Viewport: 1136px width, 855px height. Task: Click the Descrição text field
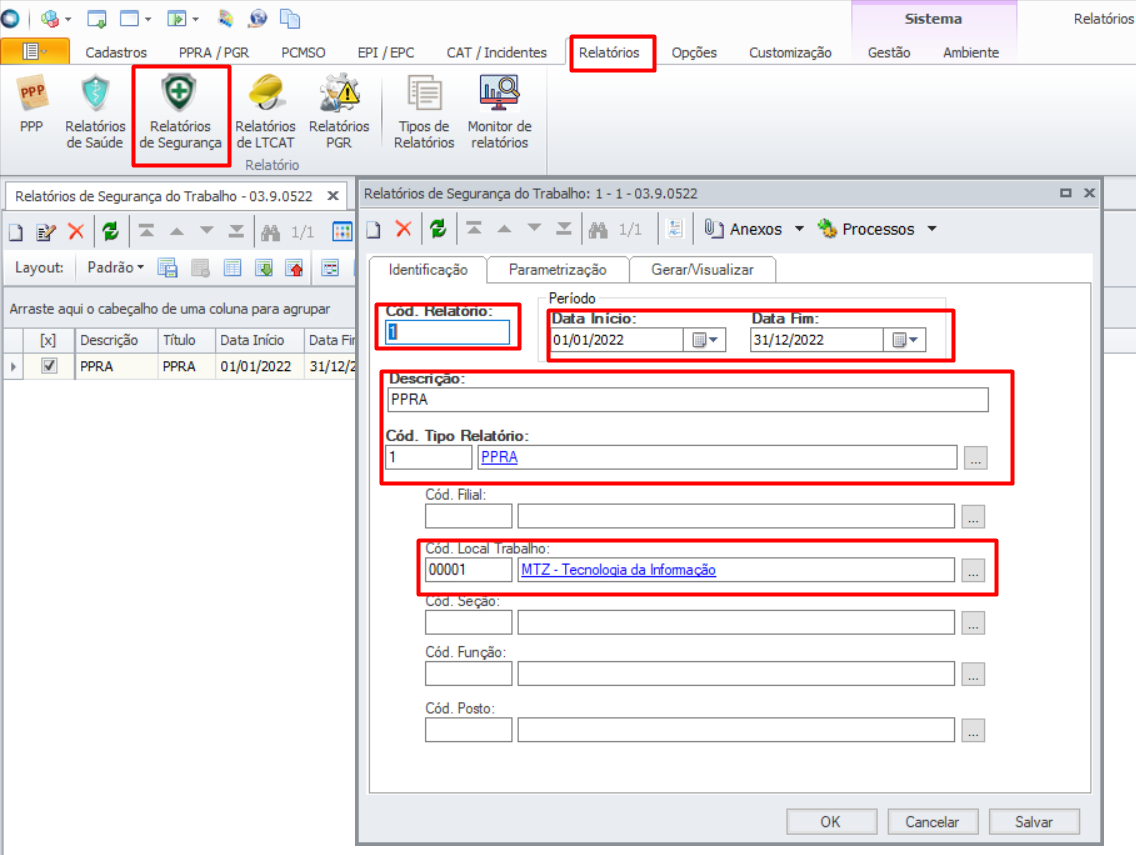coord(687,400)
